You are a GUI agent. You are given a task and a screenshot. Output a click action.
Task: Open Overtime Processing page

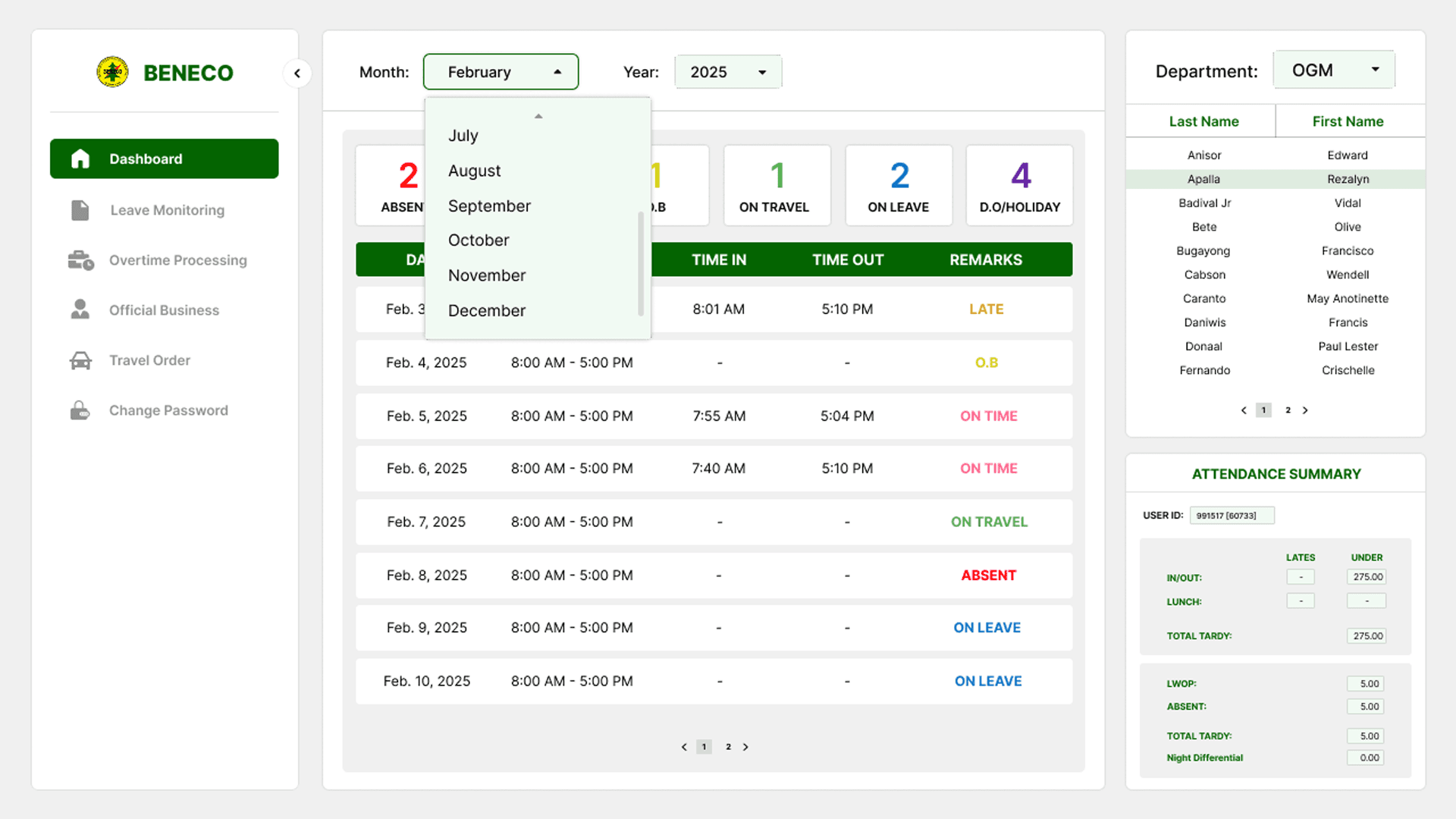pos(177,260)
